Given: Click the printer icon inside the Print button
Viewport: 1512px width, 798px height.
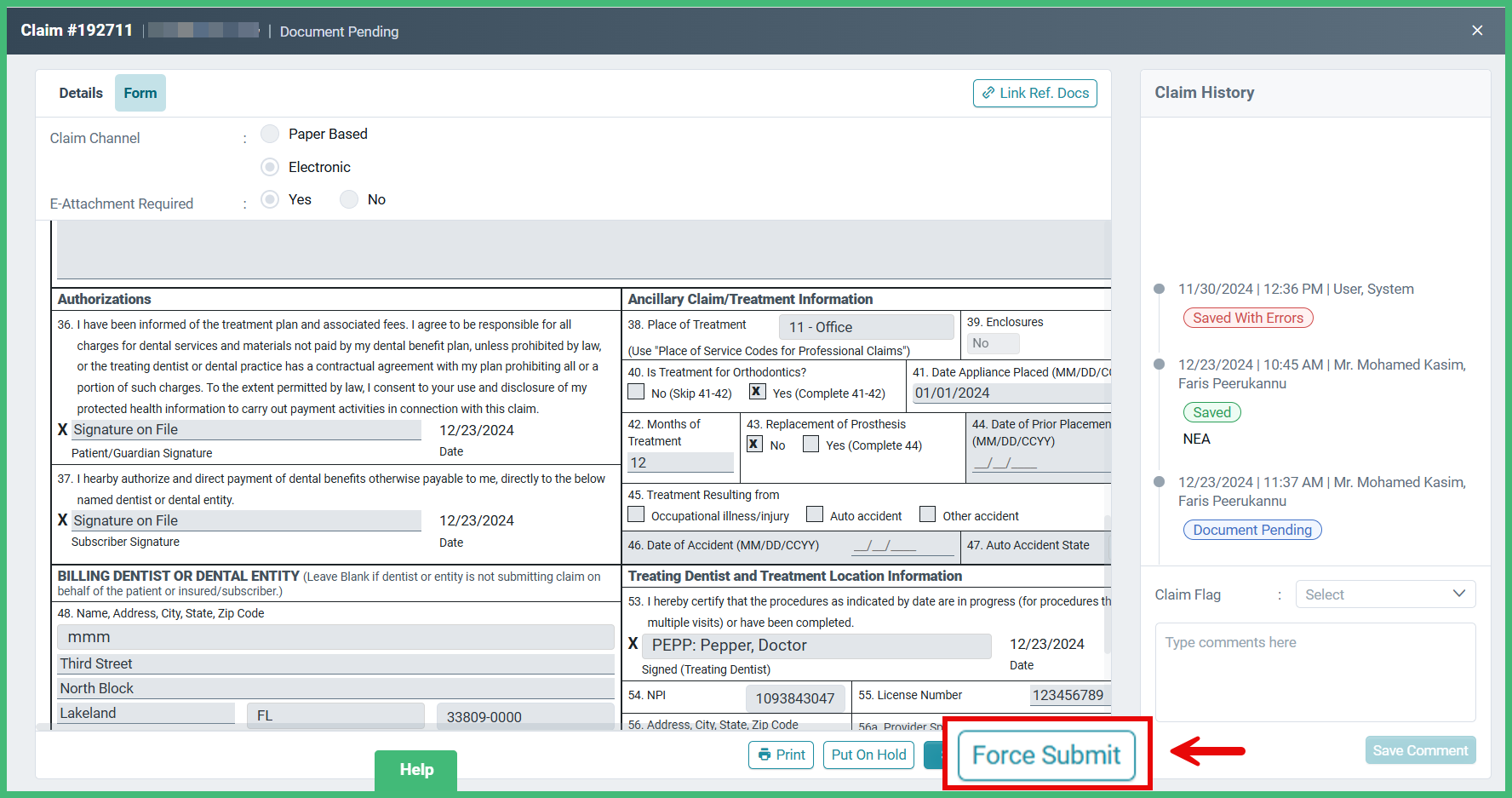Looking at the screenshot, I should click(765, 755).
